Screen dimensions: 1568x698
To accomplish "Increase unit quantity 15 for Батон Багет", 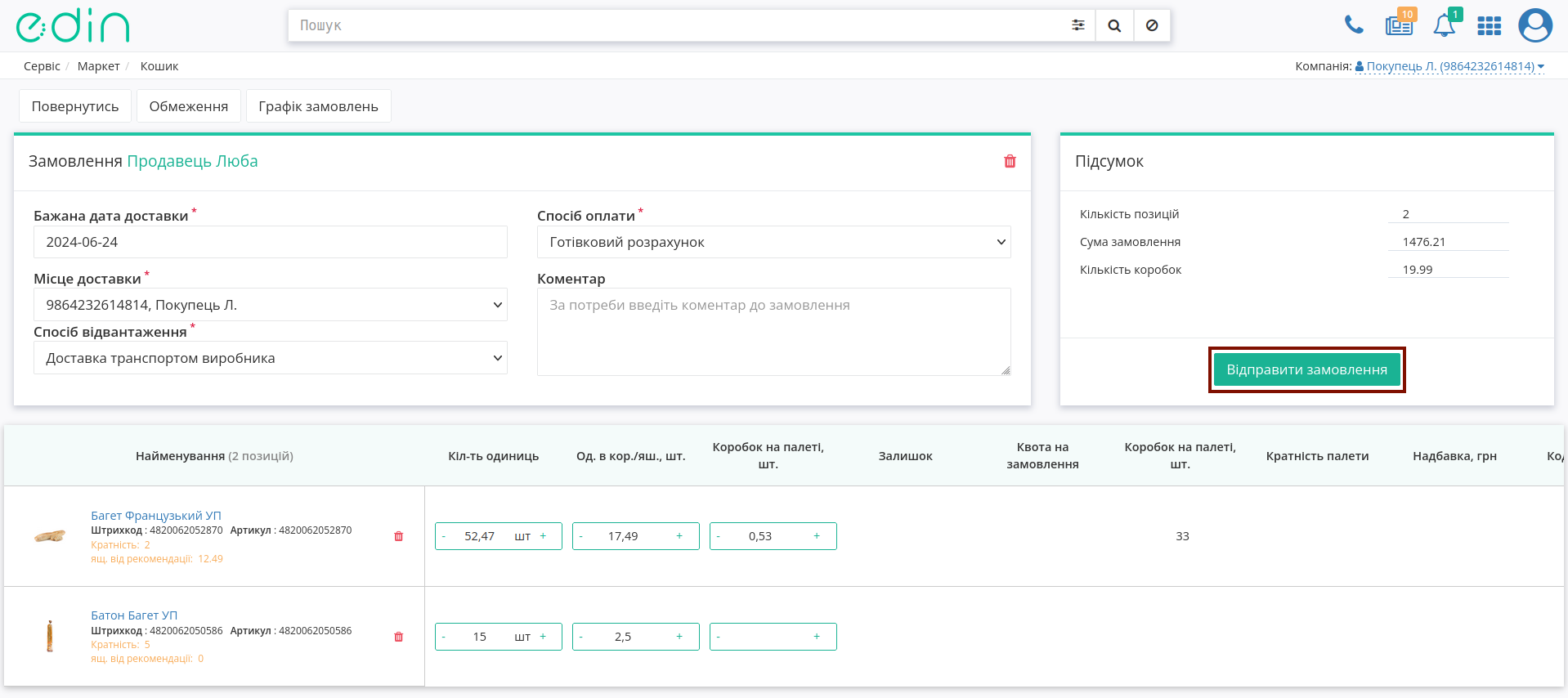I will pyautogui.click(x=543, y=637).
